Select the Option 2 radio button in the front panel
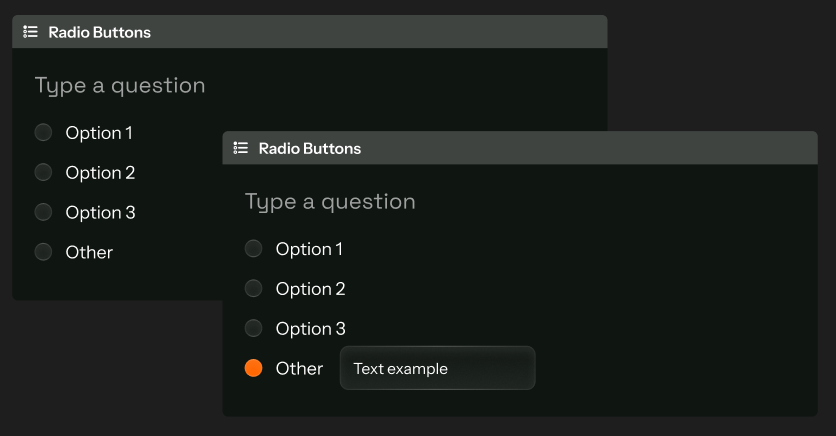 (x=254, y=289)
